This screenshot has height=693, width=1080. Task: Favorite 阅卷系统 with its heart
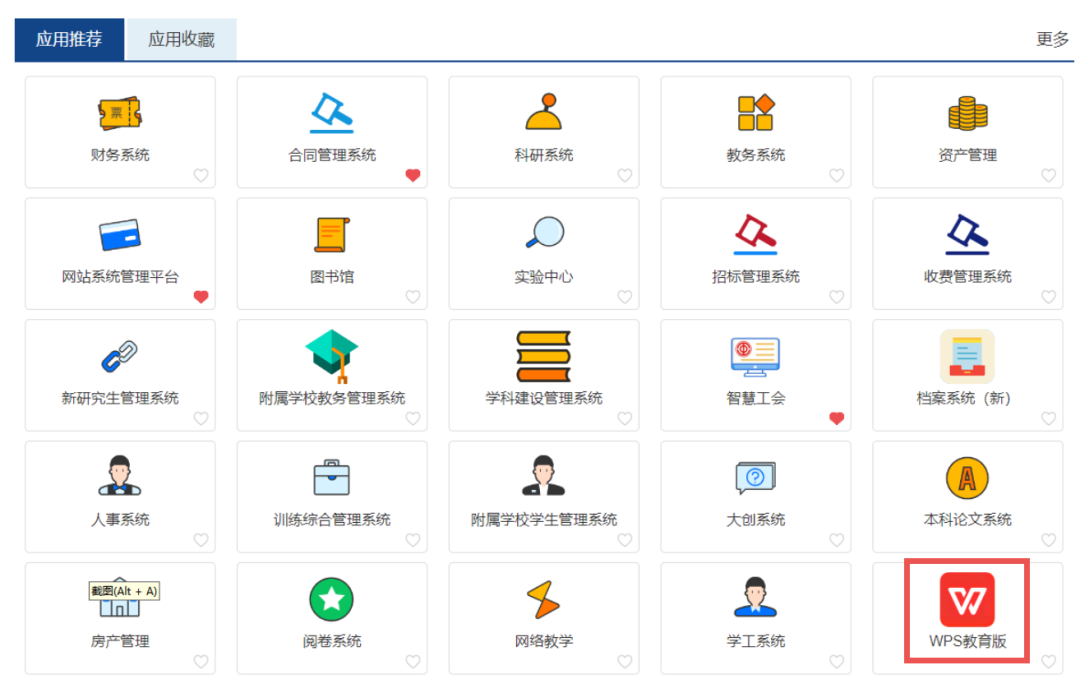pos(413,661)
